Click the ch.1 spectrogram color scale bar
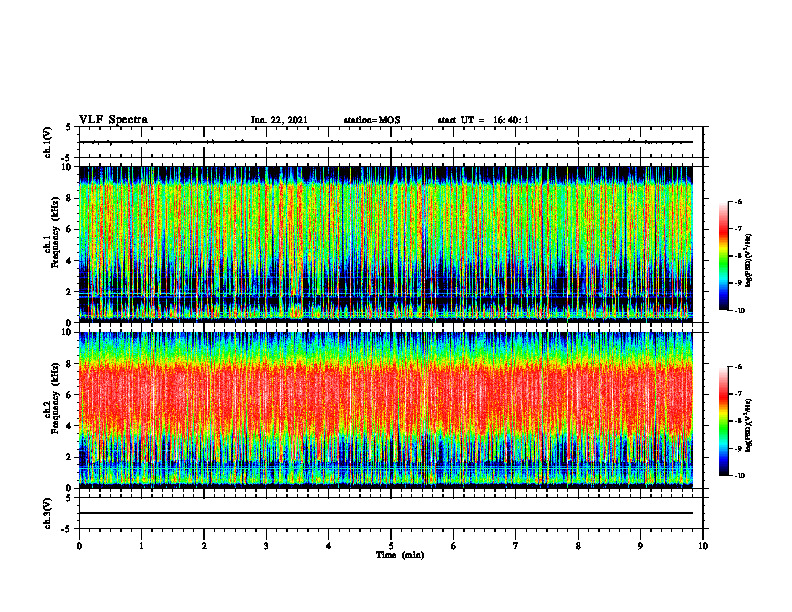792x612 pixels. click(x=723, y=256)
